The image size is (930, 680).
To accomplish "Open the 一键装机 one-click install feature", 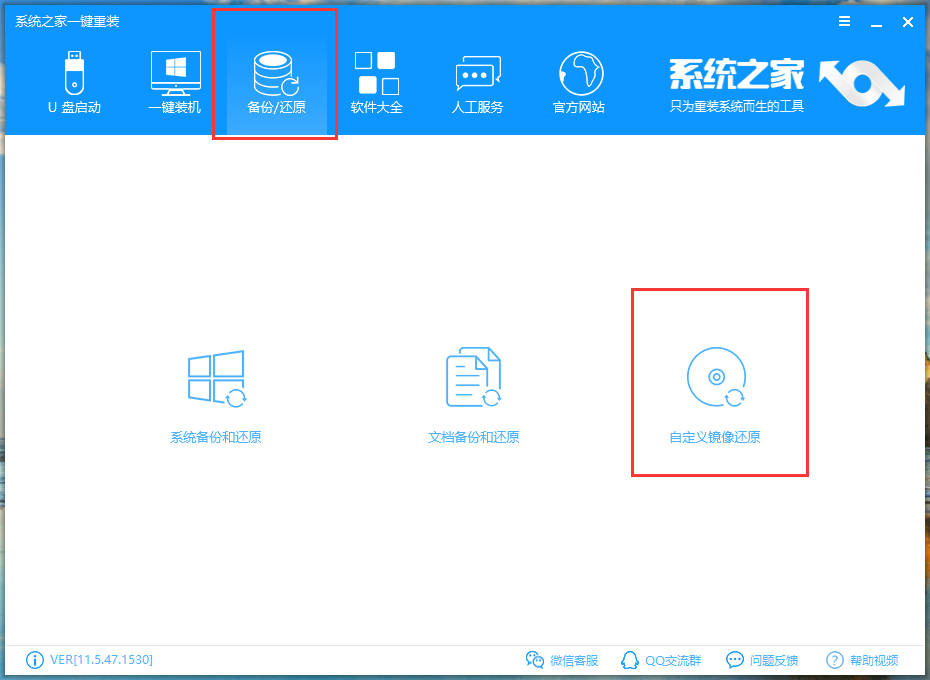I will coord(176,80).
